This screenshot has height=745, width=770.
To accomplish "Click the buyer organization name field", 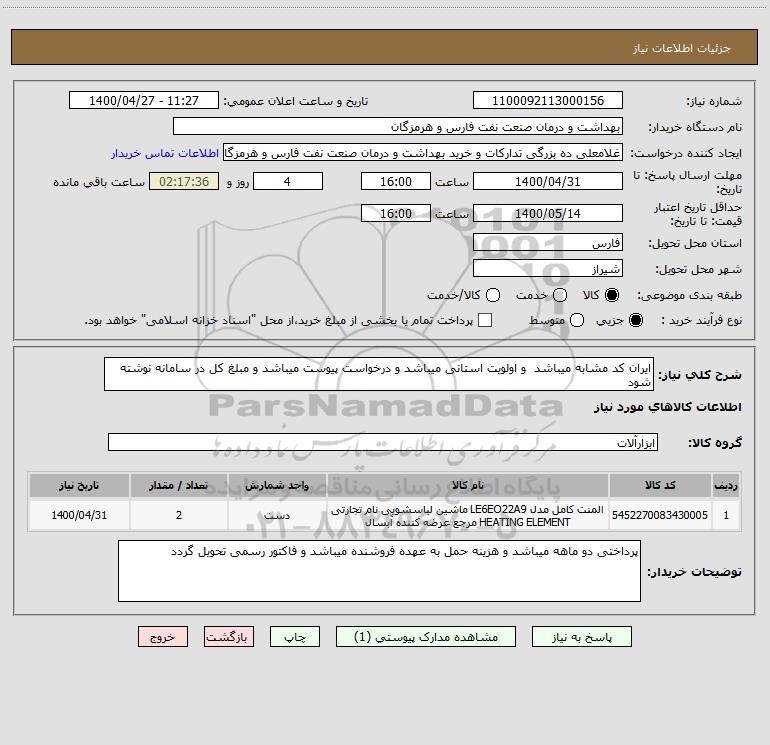I will [x=398, y=126].
